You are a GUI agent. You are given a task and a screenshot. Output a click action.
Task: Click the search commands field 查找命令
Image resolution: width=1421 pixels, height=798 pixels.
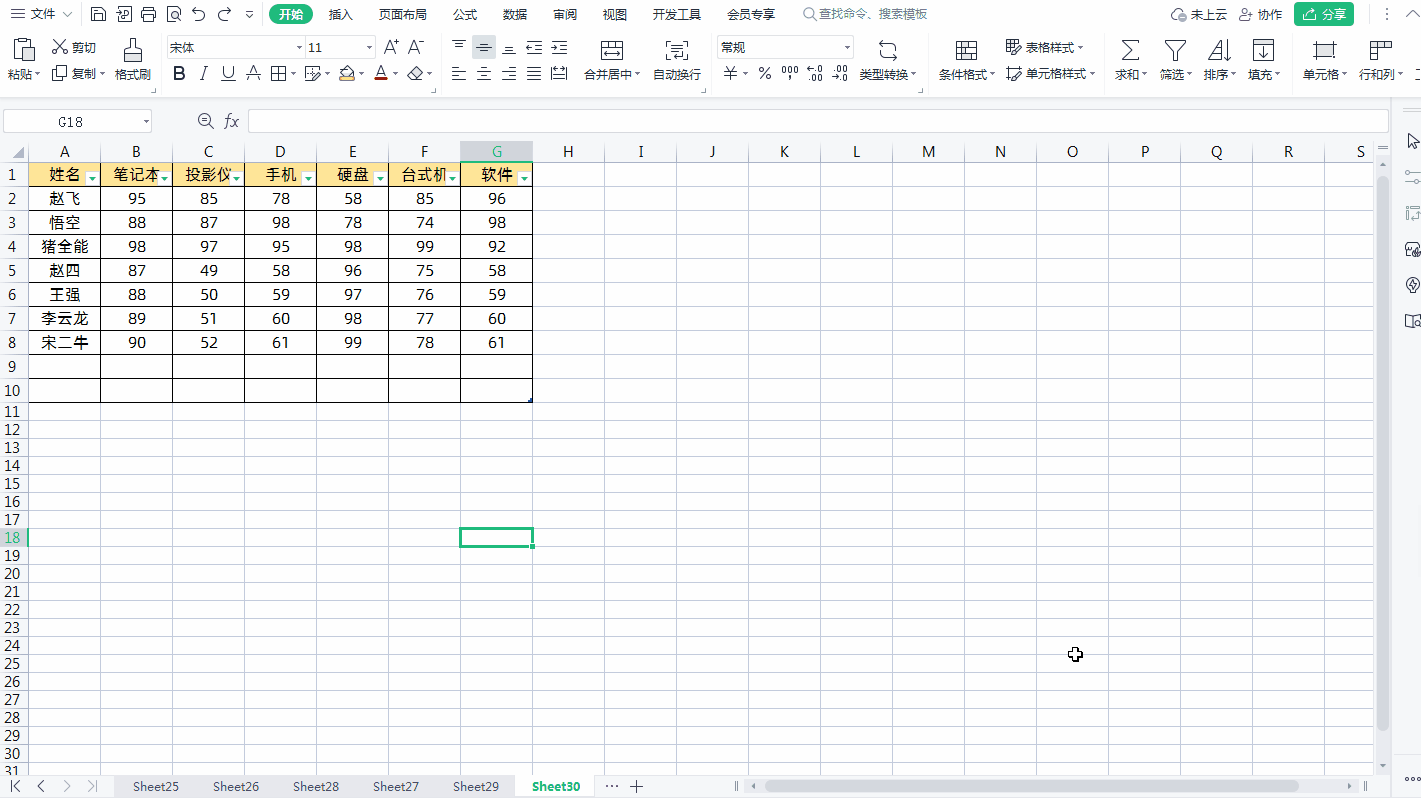866,14
